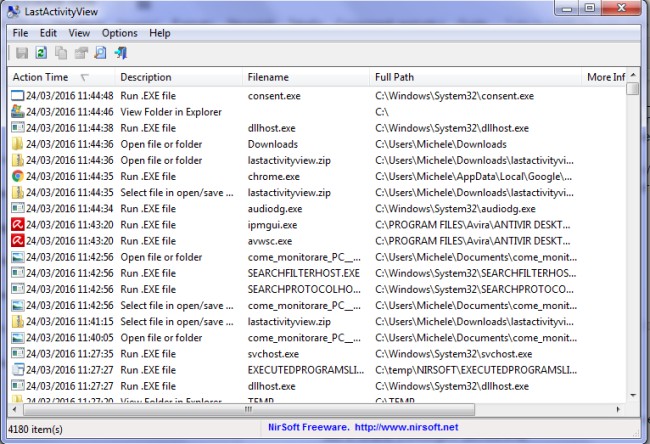Click the 4180 item(s) status bar text
The image size is (650, 444).
pyautogui.click(x=35, y=429)
